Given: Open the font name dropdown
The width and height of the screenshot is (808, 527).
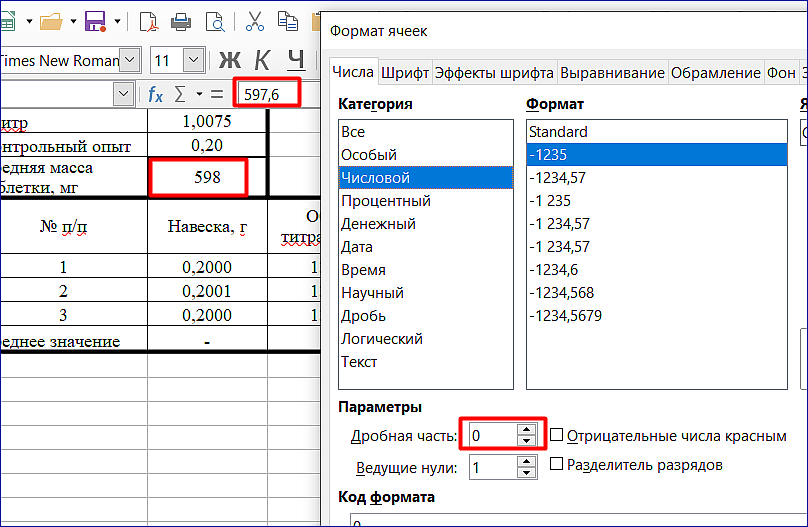Looking at the screenshot, I should pyautogui.click(x=130, y=60).
